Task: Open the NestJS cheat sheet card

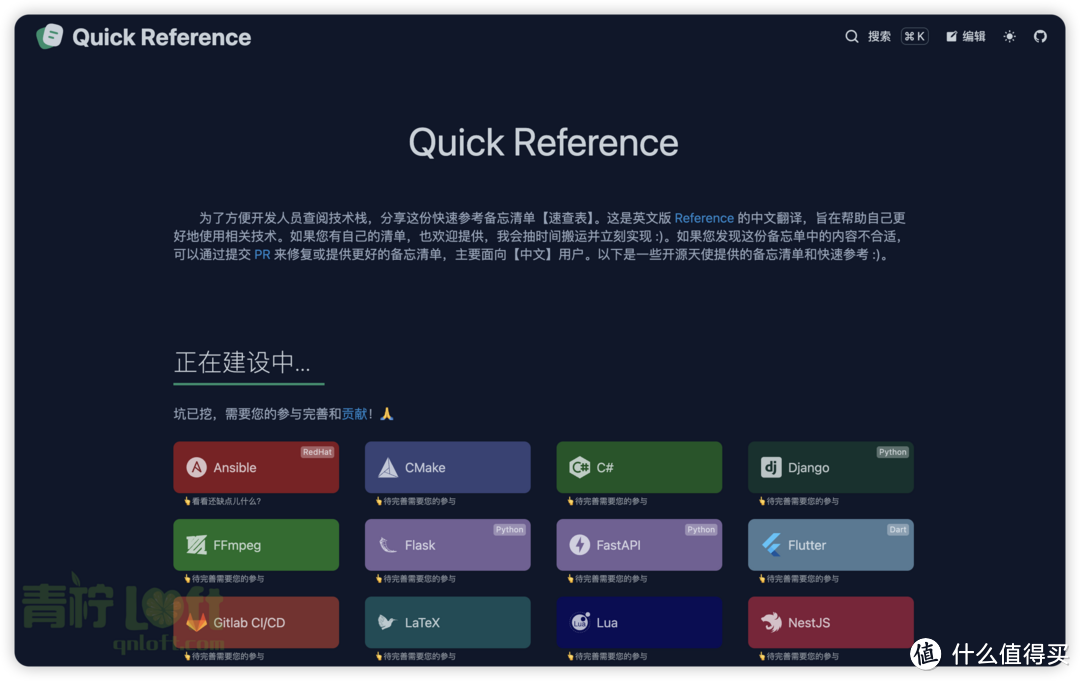Action: (831, 622)
